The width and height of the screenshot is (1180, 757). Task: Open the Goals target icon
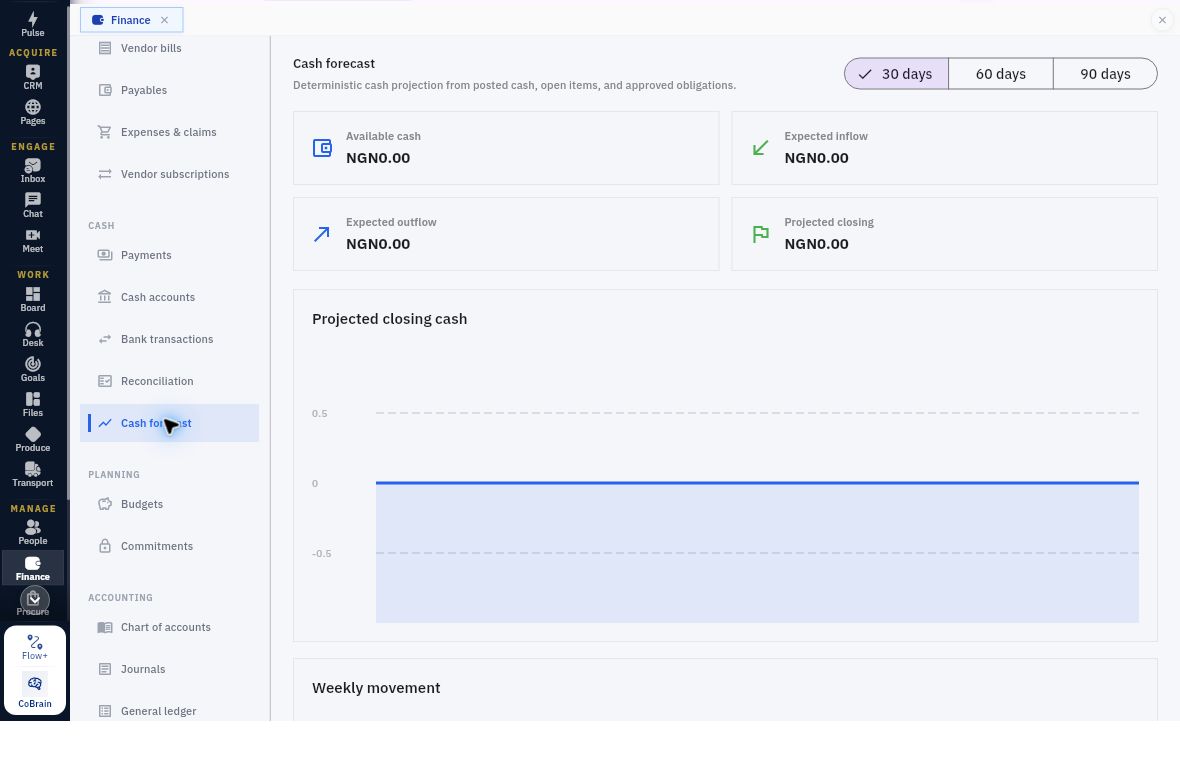(32, 369)
